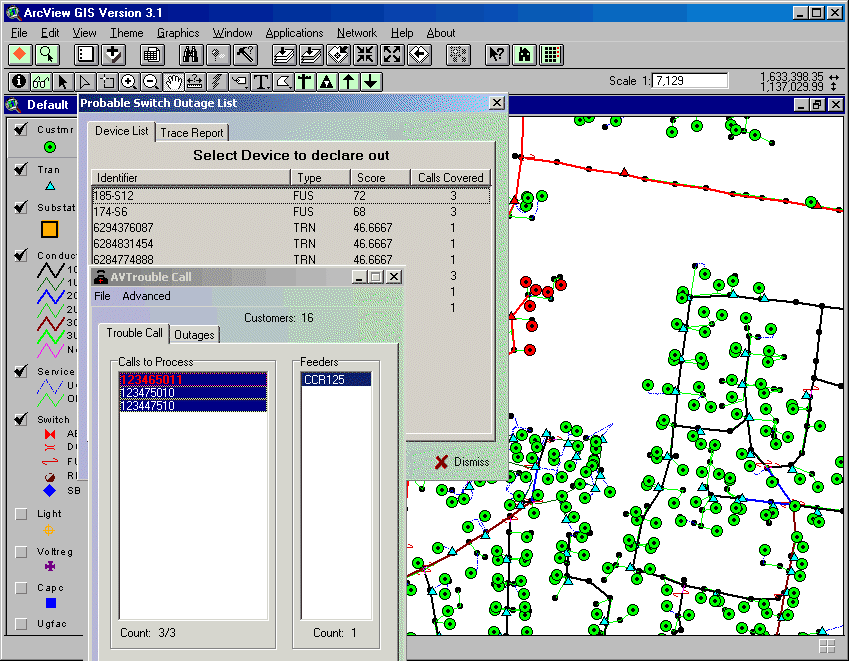Sort by the Identifier column header
Image resolution: width=849 pixels, height=661 pixels.
(x=191, y=178)
